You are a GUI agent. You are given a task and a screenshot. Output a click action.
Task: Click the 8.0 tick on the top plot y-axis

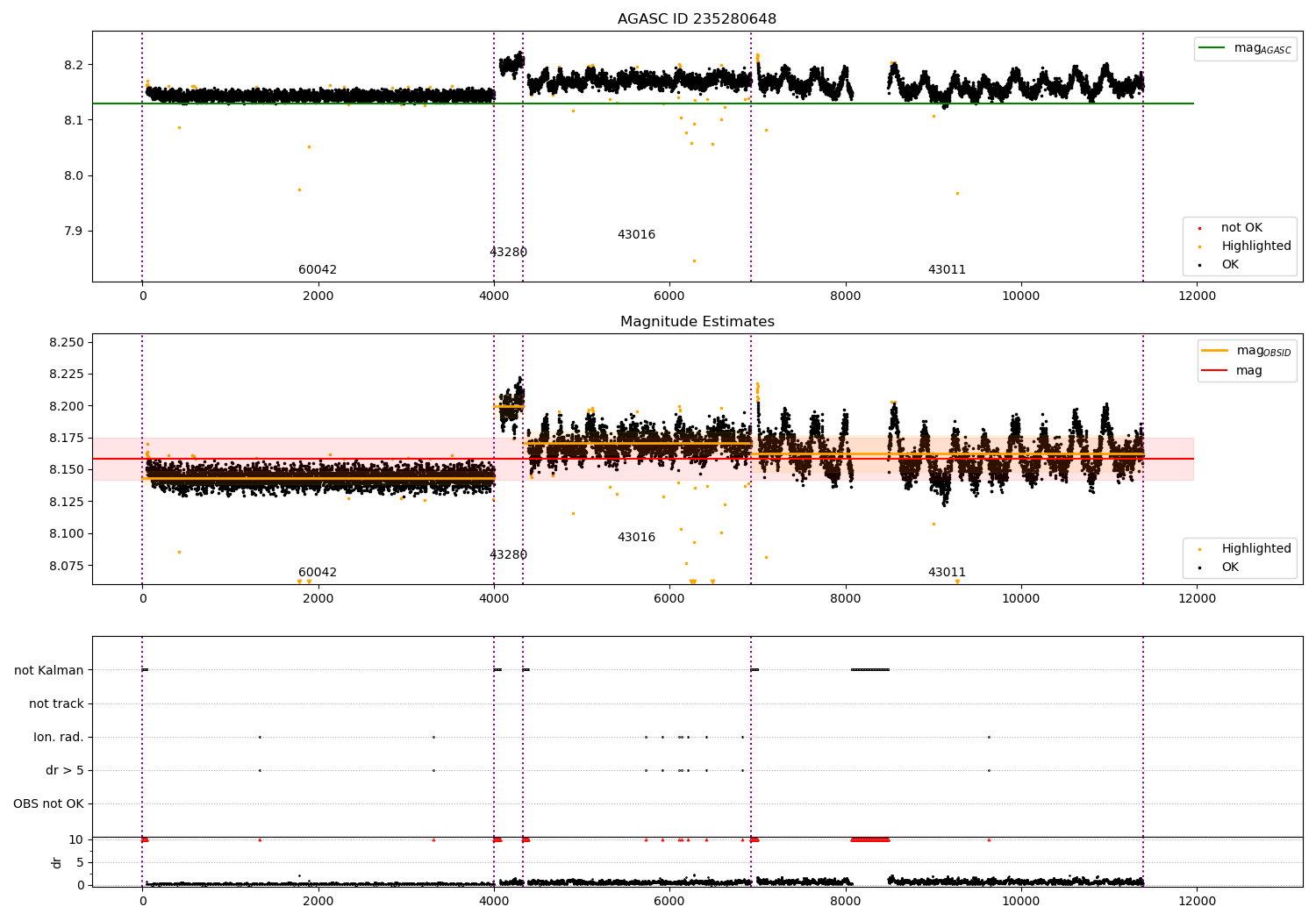click(74, 175)
